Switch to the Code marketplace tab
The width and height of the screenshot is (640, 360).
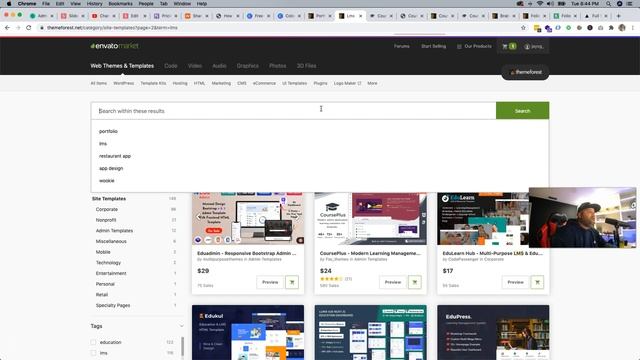click(171, 66)
